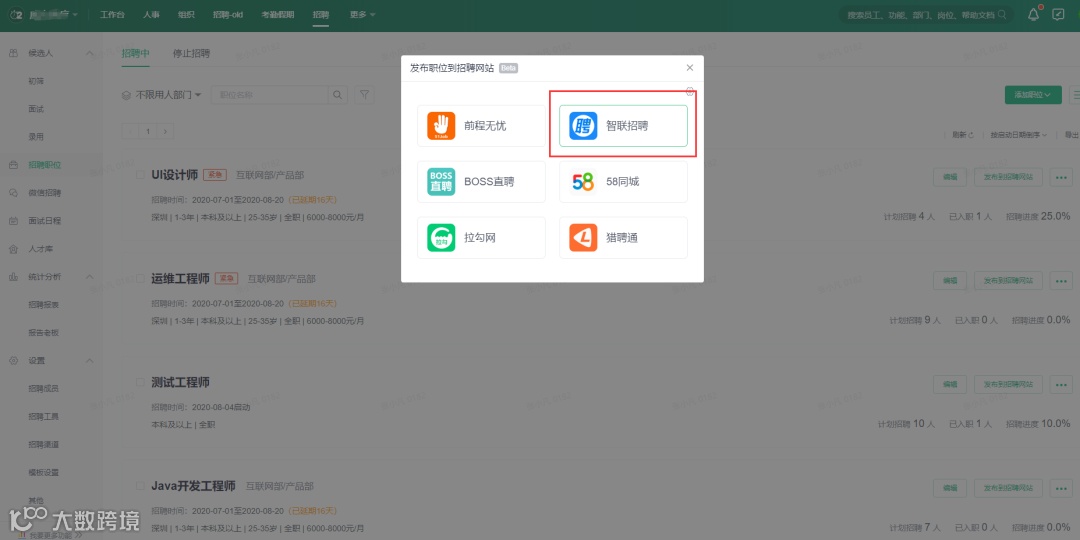
Task: Click 发布到招聘网站 for Java开发工程师
Action: (x=1008, y=488)
